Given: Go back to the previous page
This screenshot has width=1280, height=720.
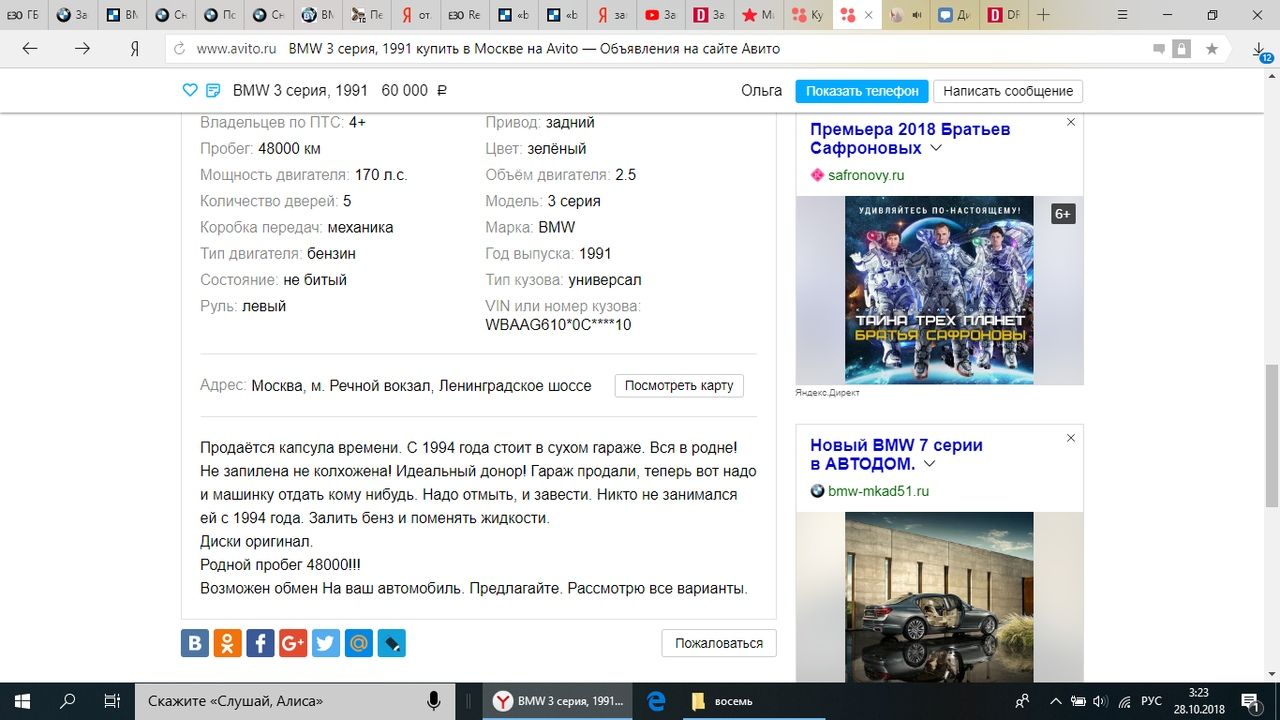Looking at the screenshot, I should pyautogui.click(x=30, y=48).
